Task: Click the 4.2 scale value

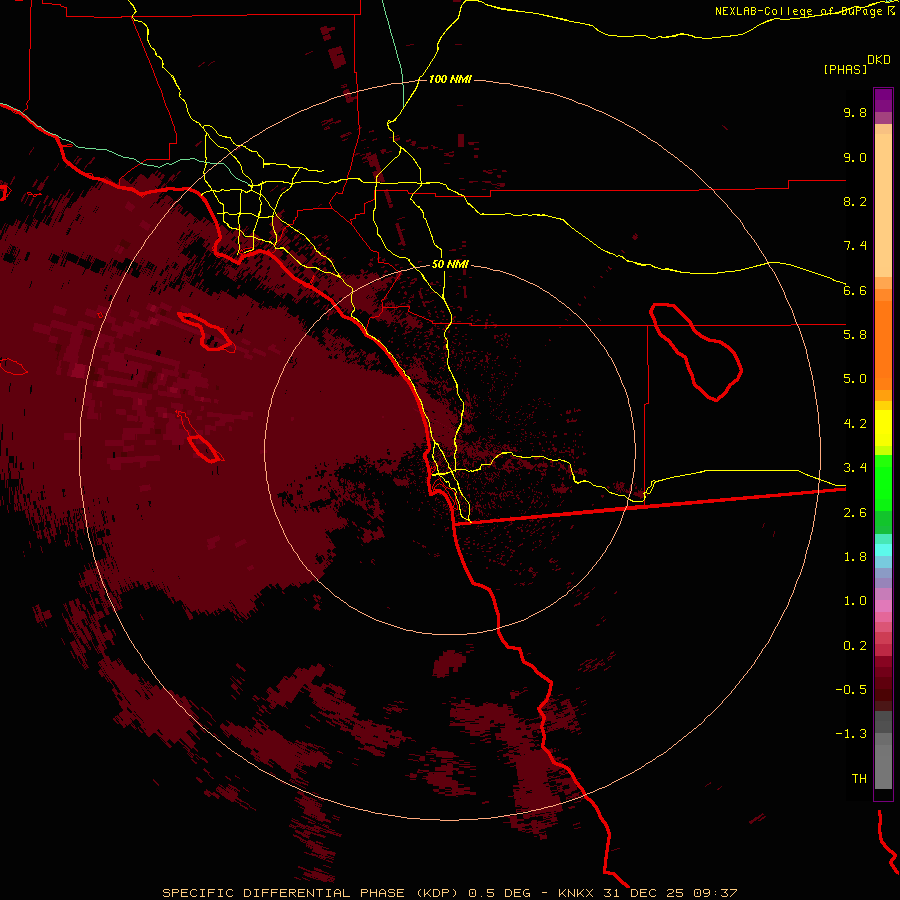Action: pyautogui.click(x=855, y=424)
